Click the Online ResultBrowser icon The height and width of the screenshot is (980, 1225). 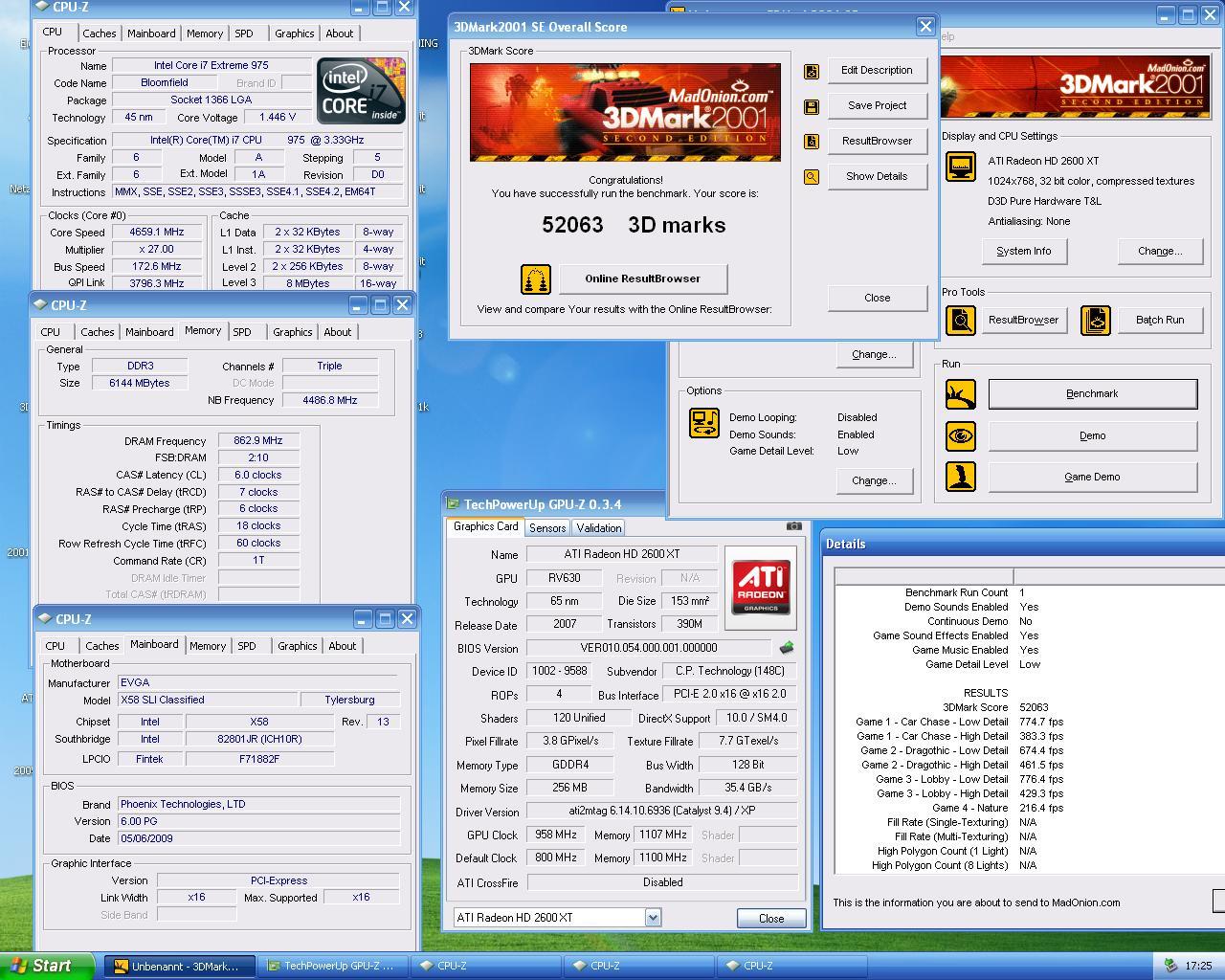536,279
